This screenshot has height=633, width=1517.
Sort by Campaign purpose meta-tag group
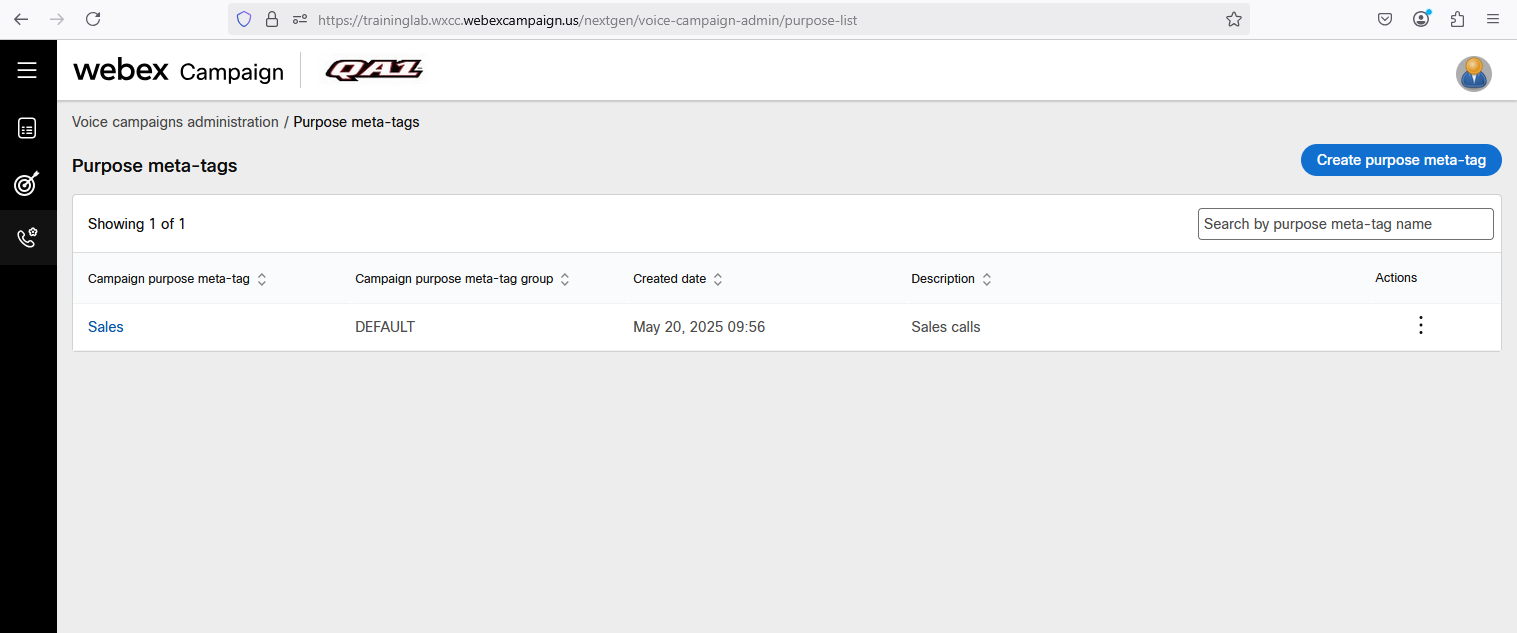(565, 280)
